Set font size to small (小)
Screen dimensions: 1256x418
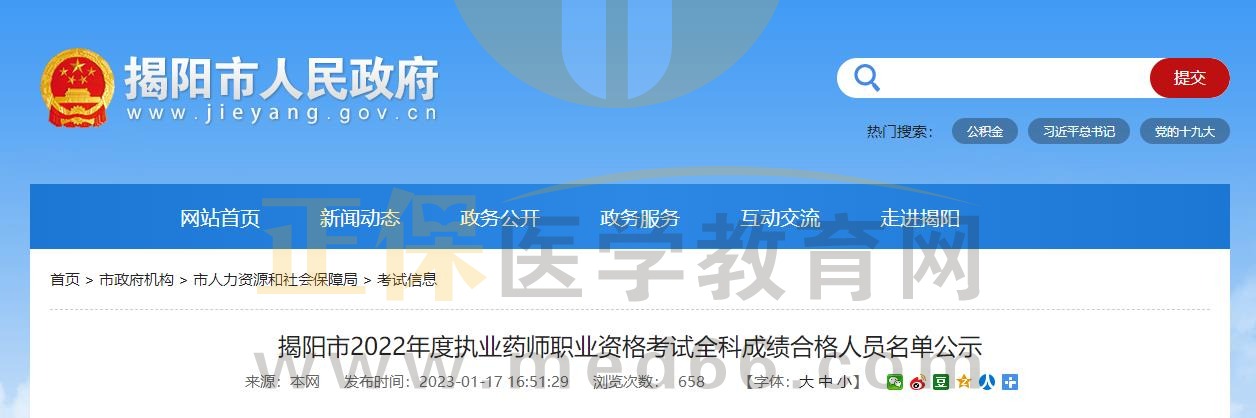(844, 382)
